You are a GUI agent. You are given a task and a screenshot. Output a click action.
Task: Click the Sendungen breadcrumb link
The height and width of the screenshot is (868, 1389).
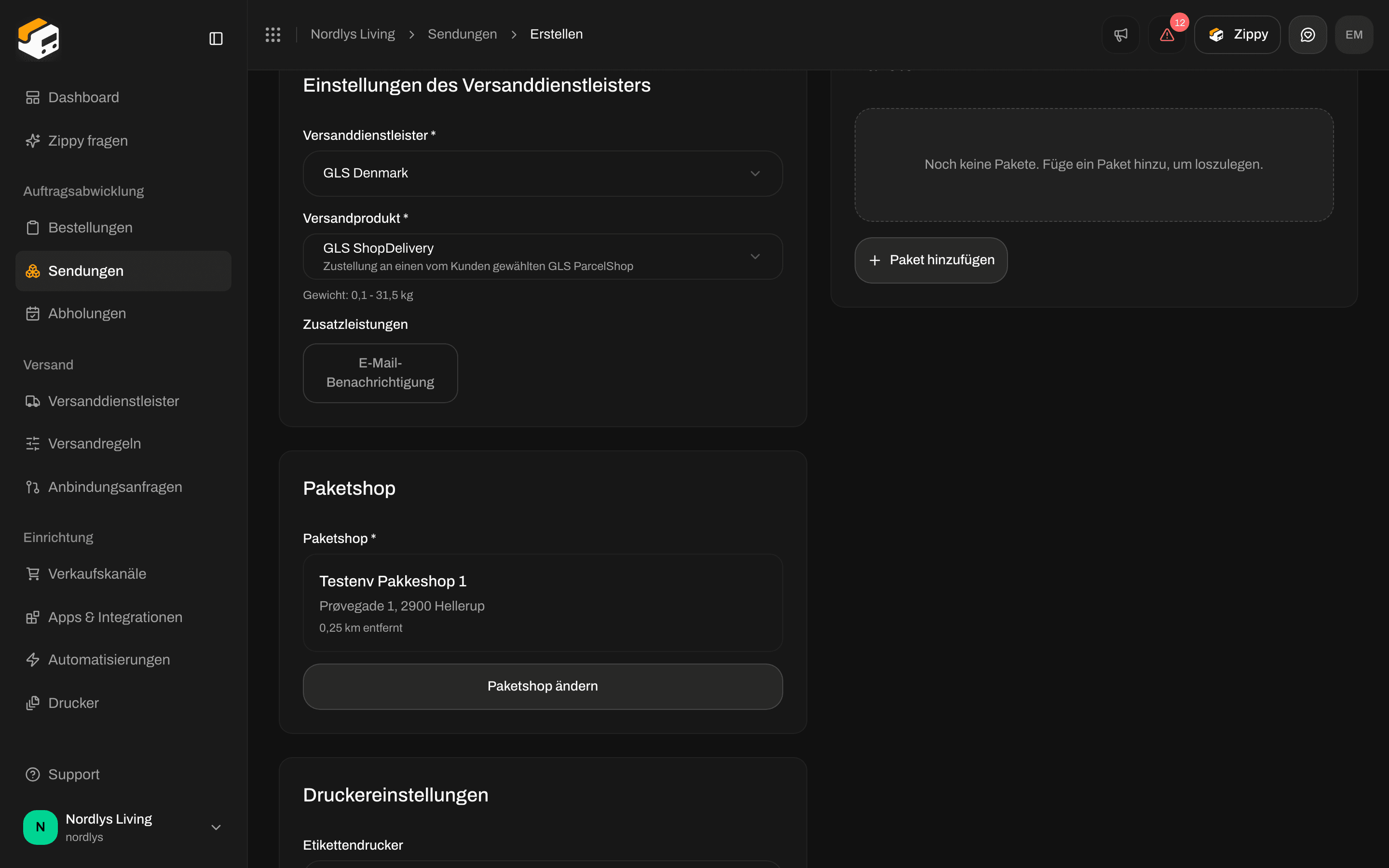pyautogui.click(x=462, y=34)
